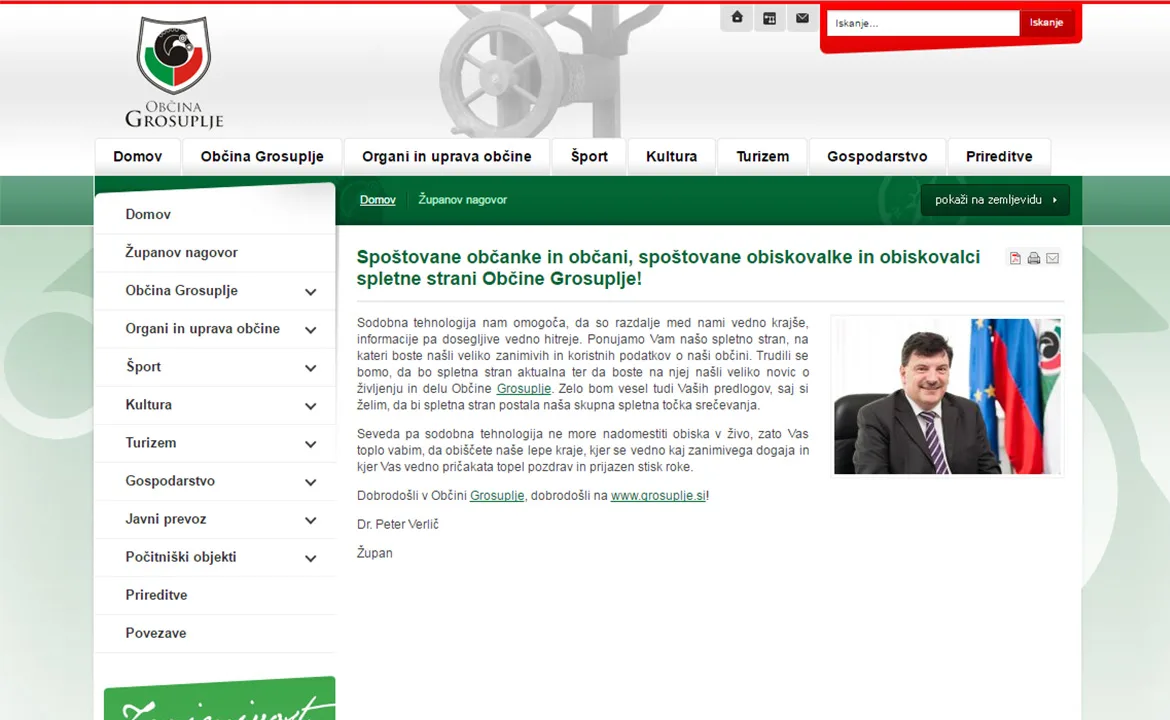
Task: Open the sitemap icon in top bar
Action: point(769,18)
